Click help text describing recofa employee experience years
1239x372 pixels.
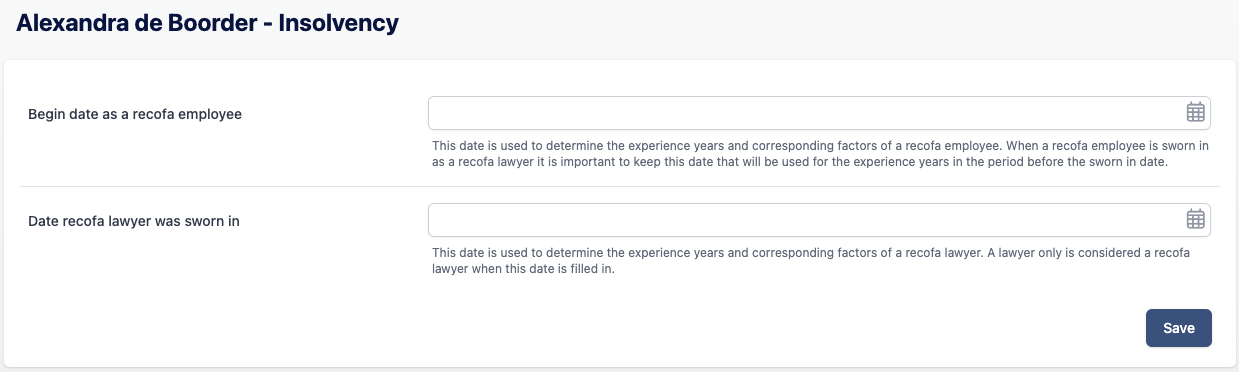click(821, 153)
